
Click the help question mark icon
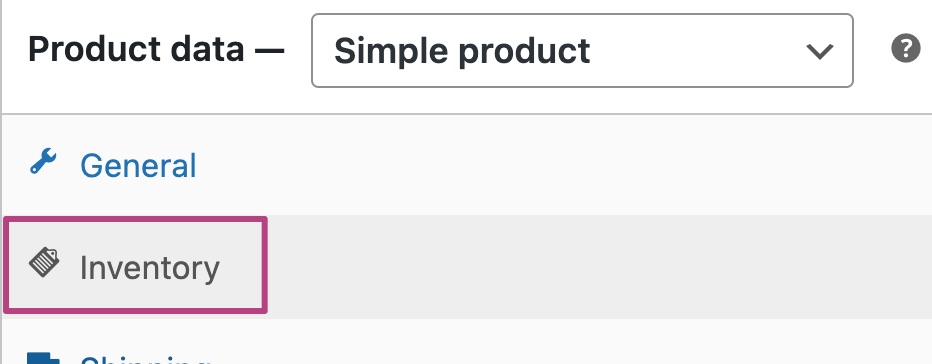[x=906, y=49]
